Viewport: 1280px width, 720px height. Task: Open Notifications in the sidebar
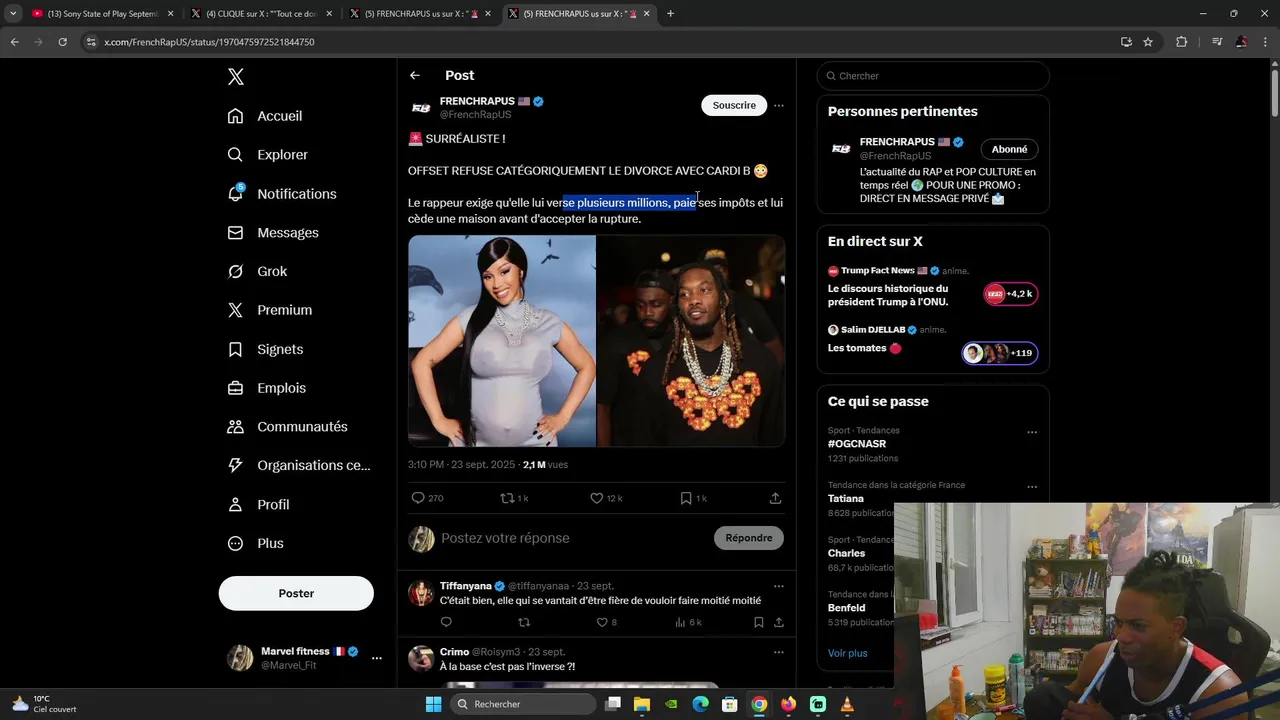pos(282,194)
